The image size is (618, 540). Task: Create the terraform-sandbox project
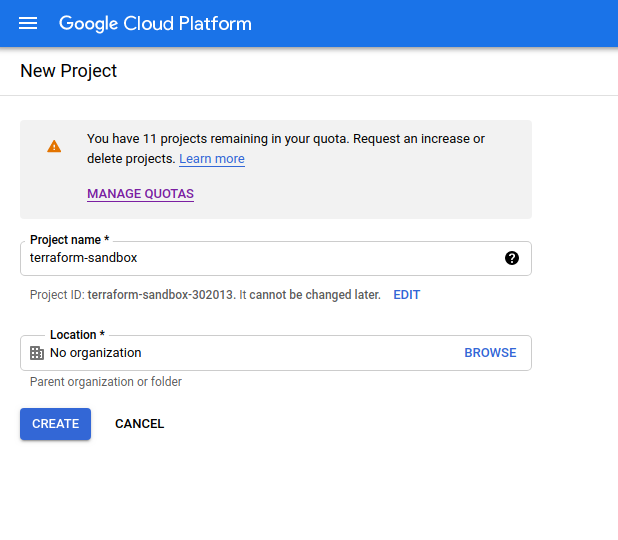click(x=56, y=424)
